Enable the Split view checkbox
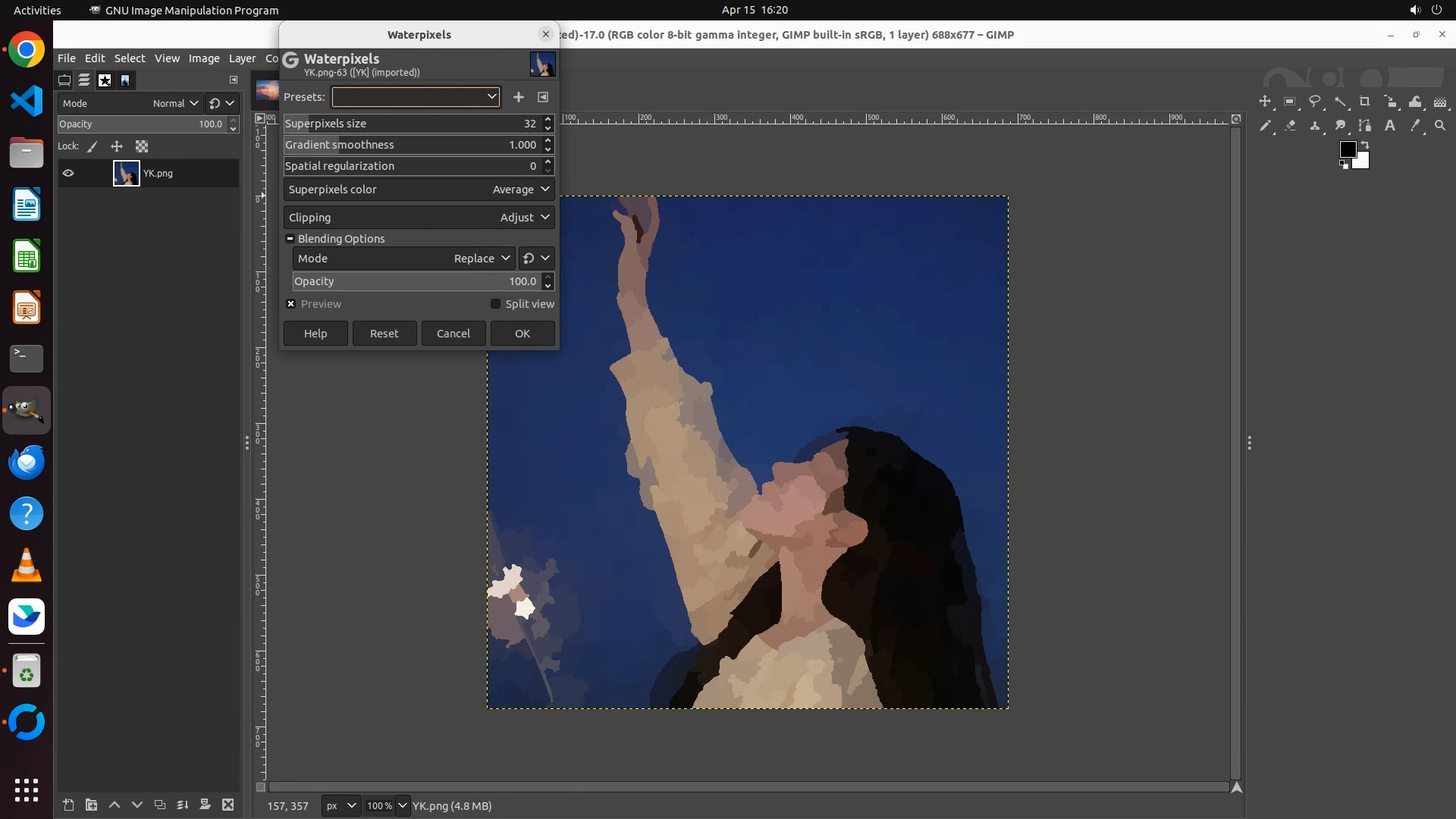 point(496,304)
